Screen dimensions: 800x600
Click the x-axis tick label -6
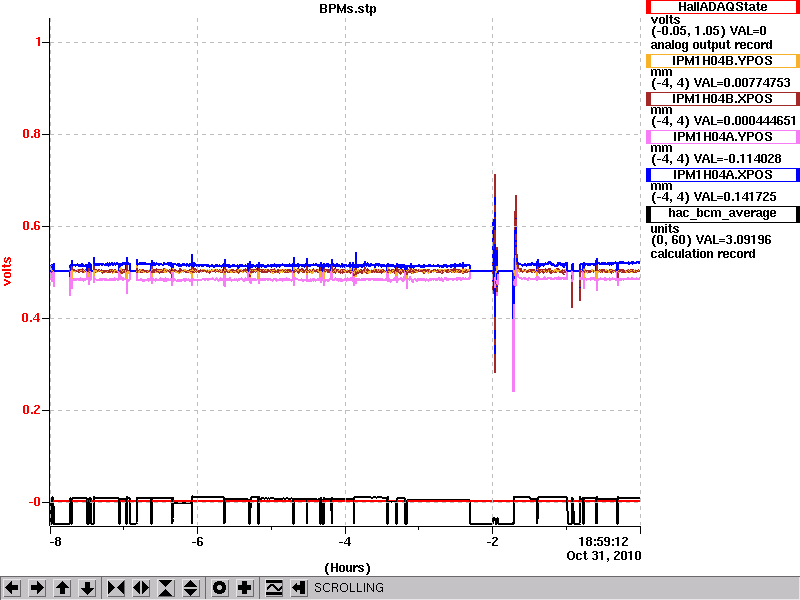click(x=197, y=542)
